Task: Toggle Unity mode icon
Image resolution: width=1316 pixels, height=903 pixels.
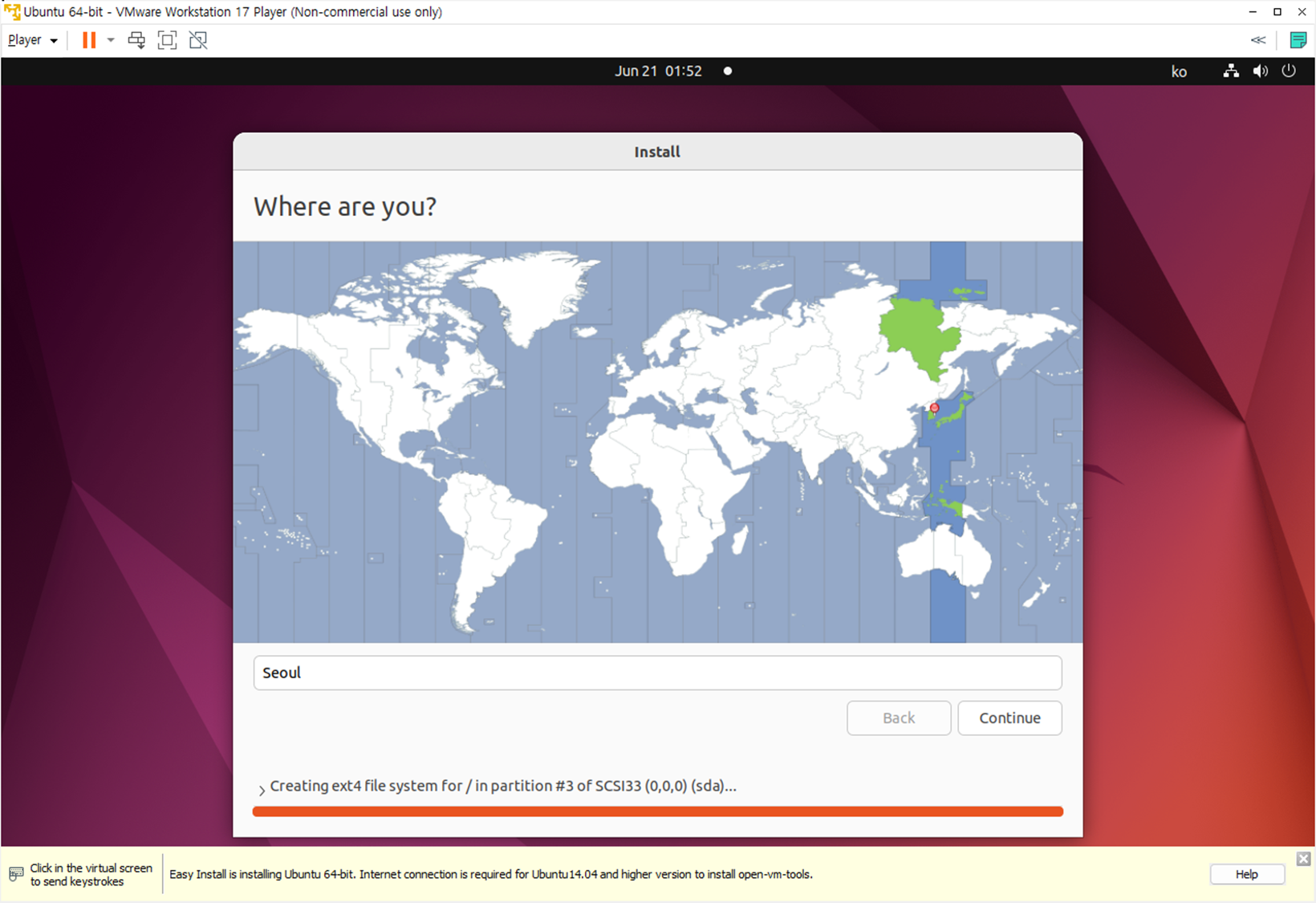Action: pyautogui.click(x=198, y=40)
